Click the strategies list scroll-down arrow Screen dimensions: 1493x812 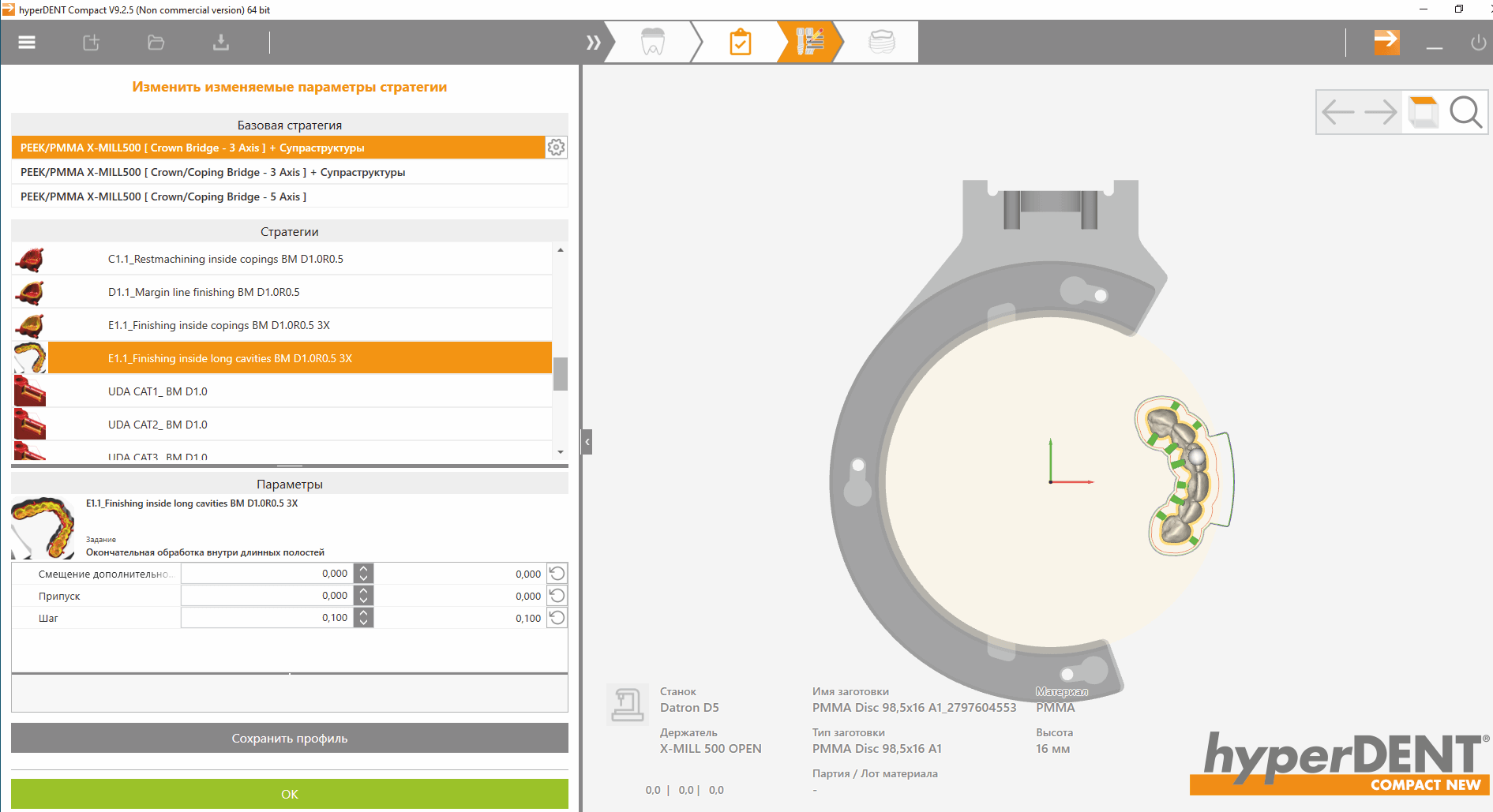point(561,452)
